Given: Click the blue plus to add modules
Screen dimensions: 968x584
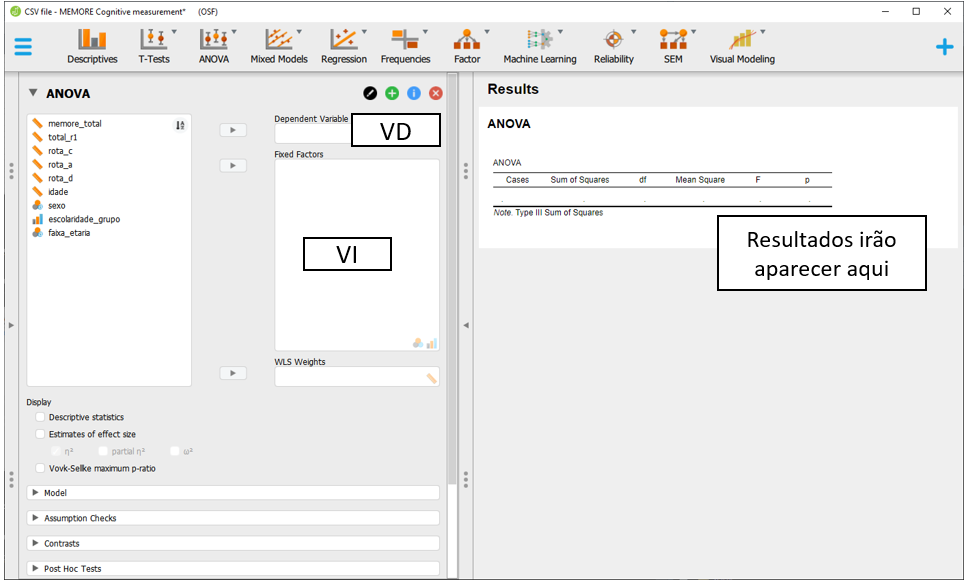Looking at the screenshot, I should (944, 47).
